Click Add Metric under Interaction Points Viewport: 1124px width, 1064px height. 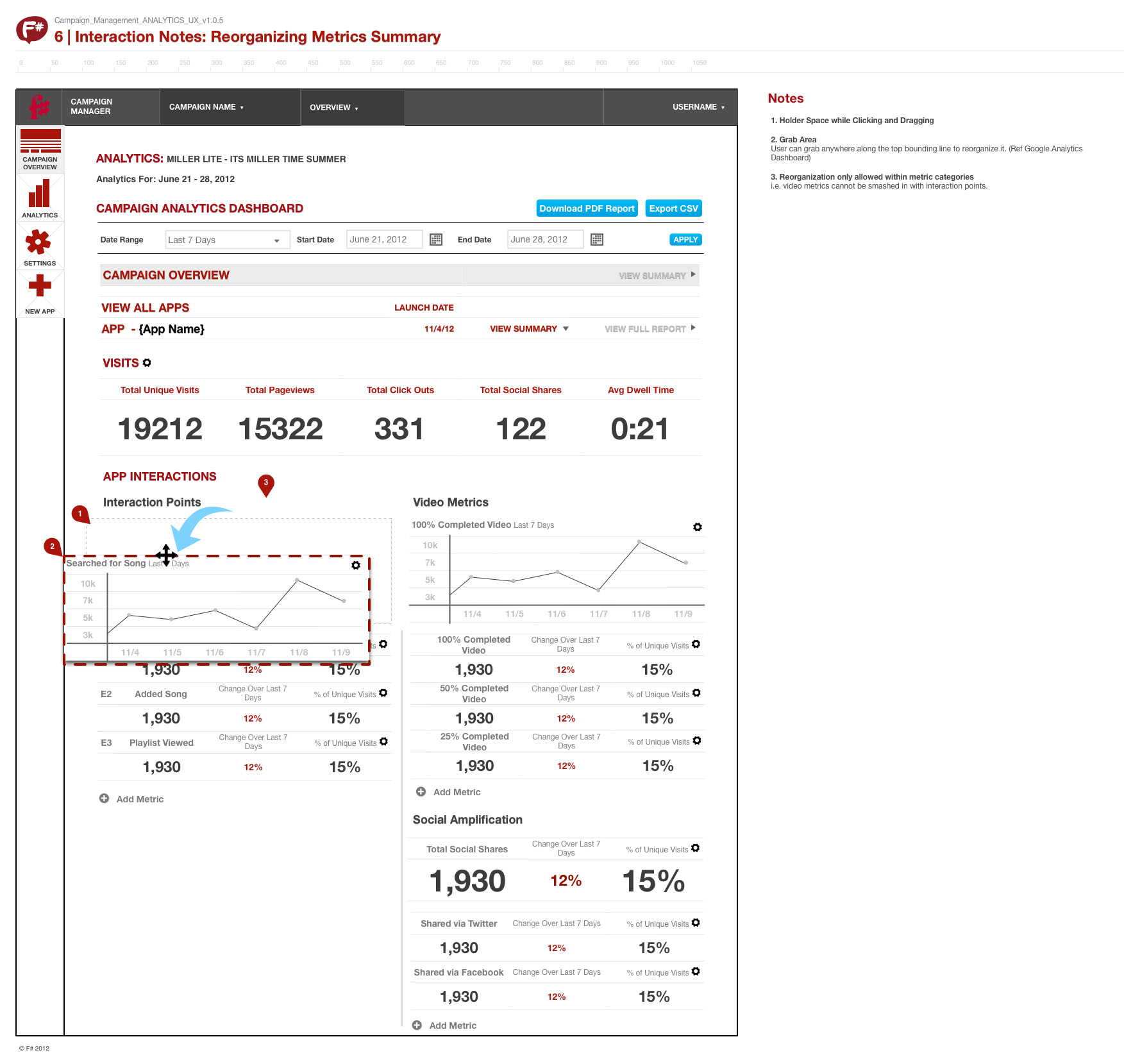pos(140,799)
